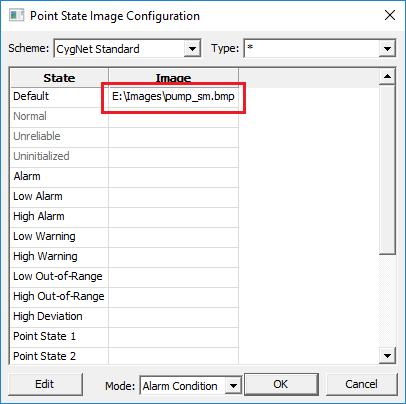Image resolution: width=406 pixels, height=404 pixels.
Task: Click the vertical scrollbar thumb
Action: point(387,169)
